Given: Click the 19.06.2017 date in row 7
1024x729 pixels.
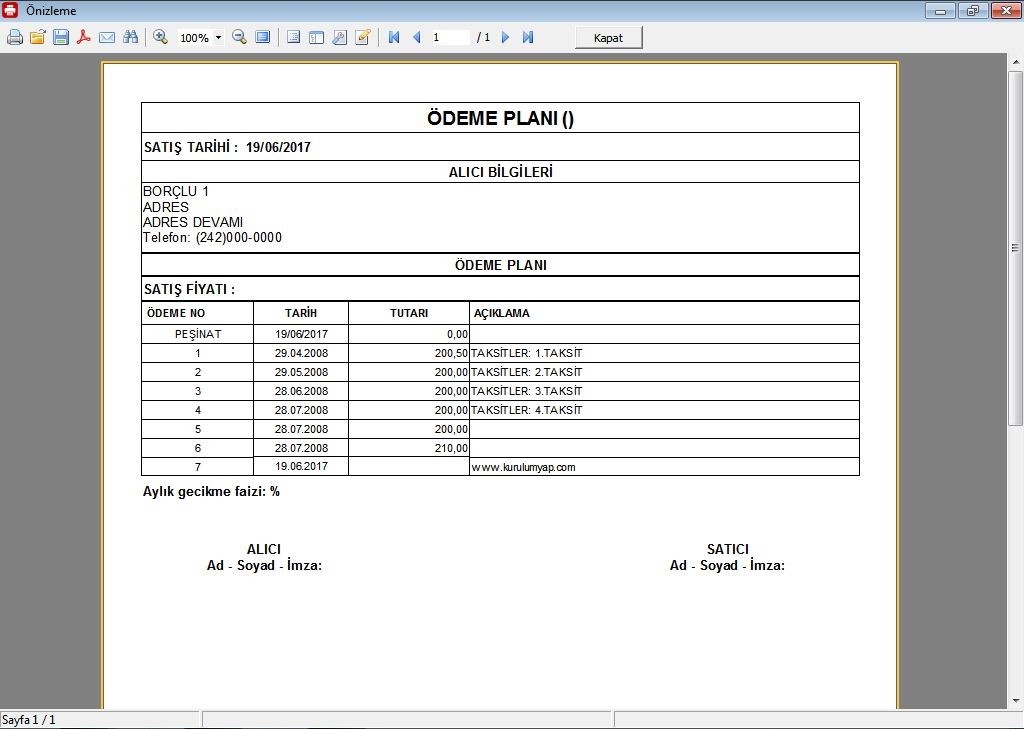Looking at the screenshot, I should pos(301,466).
